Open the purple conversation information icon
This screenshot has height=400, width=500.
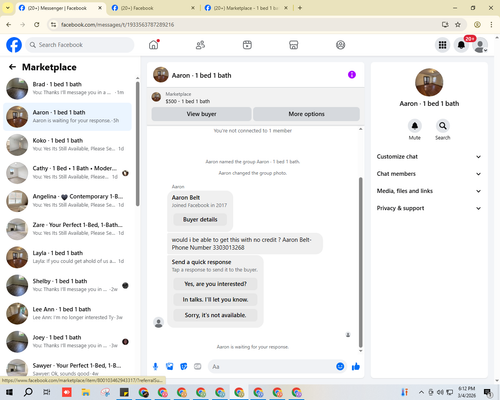click(352, 75)
